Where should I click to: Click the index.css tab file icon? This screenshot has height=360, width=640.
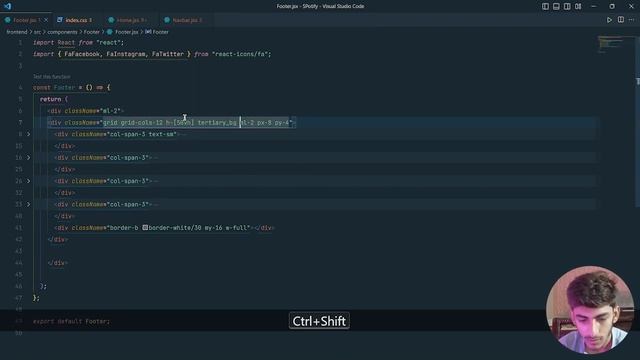[60, 20]
